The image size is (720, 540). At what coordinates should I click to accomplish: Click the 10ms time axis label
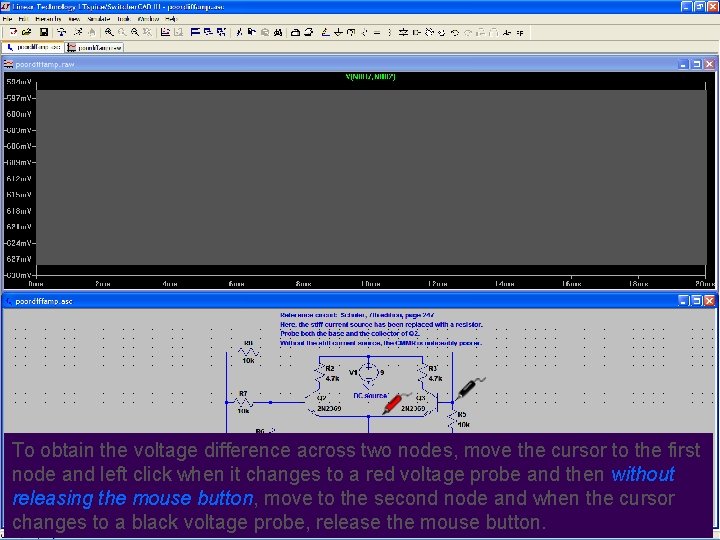pyautogui.click(x=371, y=284)
